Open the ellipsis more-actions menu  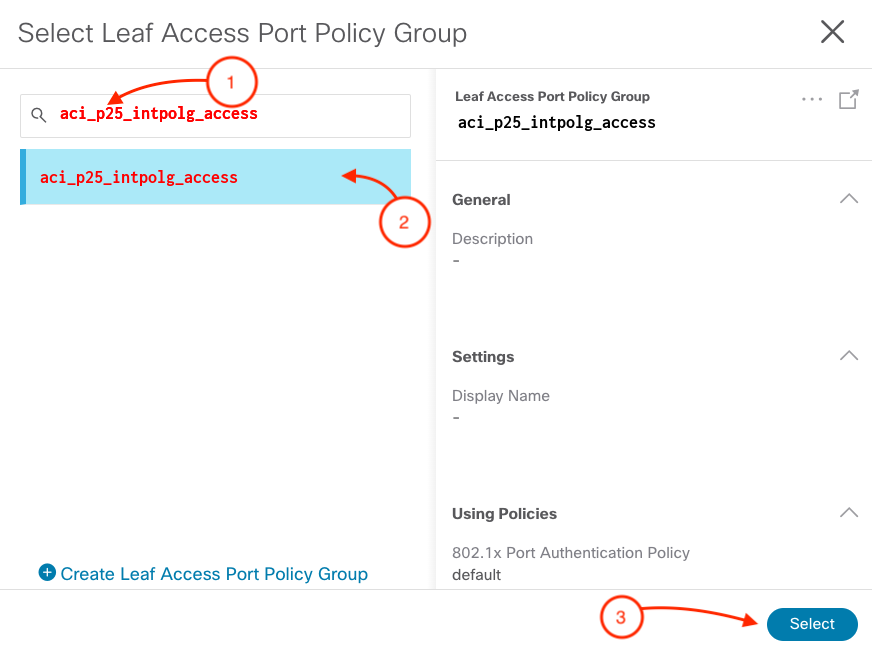(812, 100)
